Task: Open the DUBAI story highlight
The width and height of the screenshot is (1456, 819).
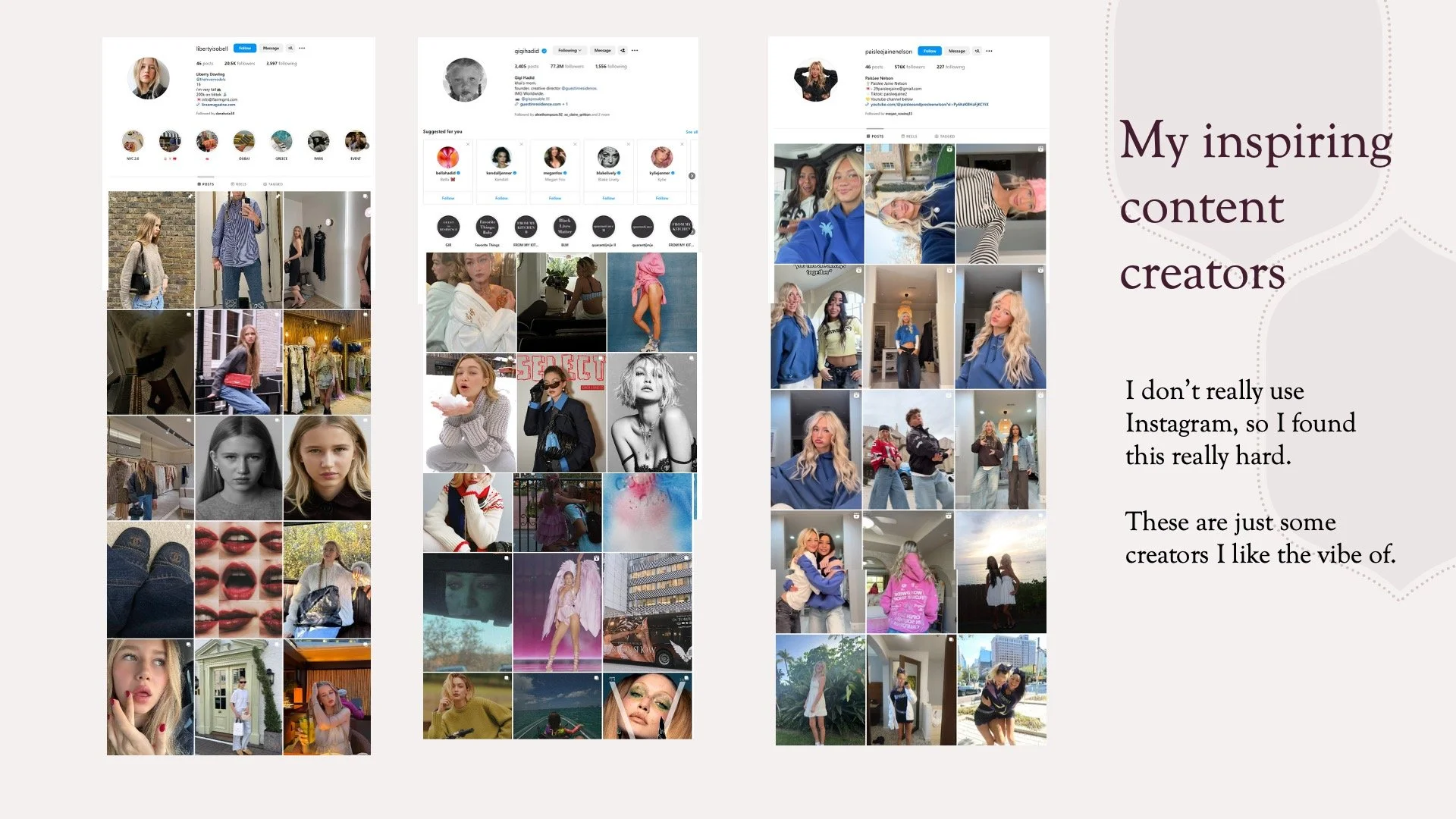Action: point(244,142)
